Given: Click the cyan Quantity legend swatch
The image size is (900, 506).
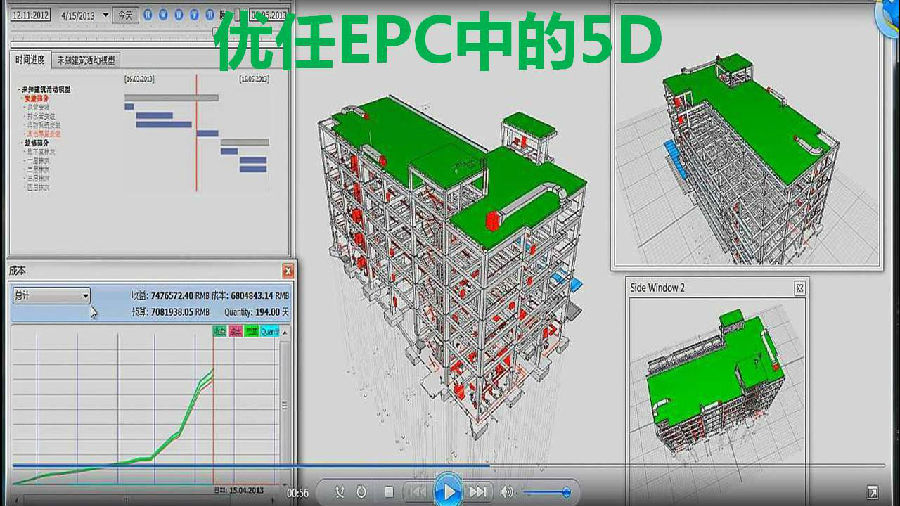Looking at the screenshot, I should point(269,331).
